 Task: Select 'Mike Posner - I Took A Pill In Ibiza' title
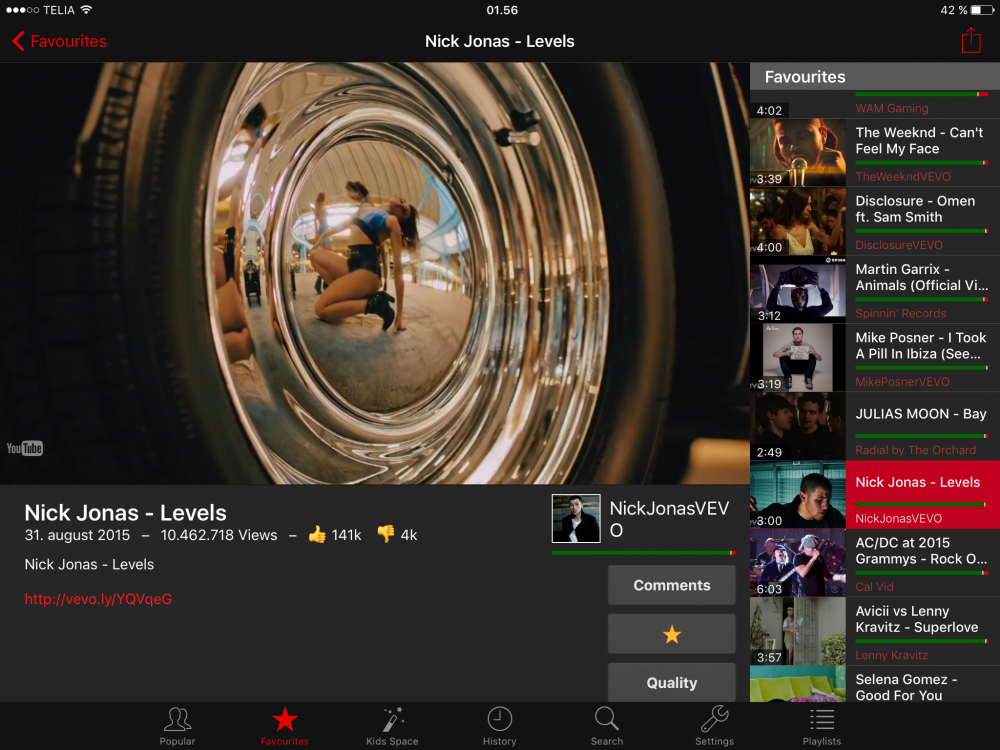click(920, 345)
